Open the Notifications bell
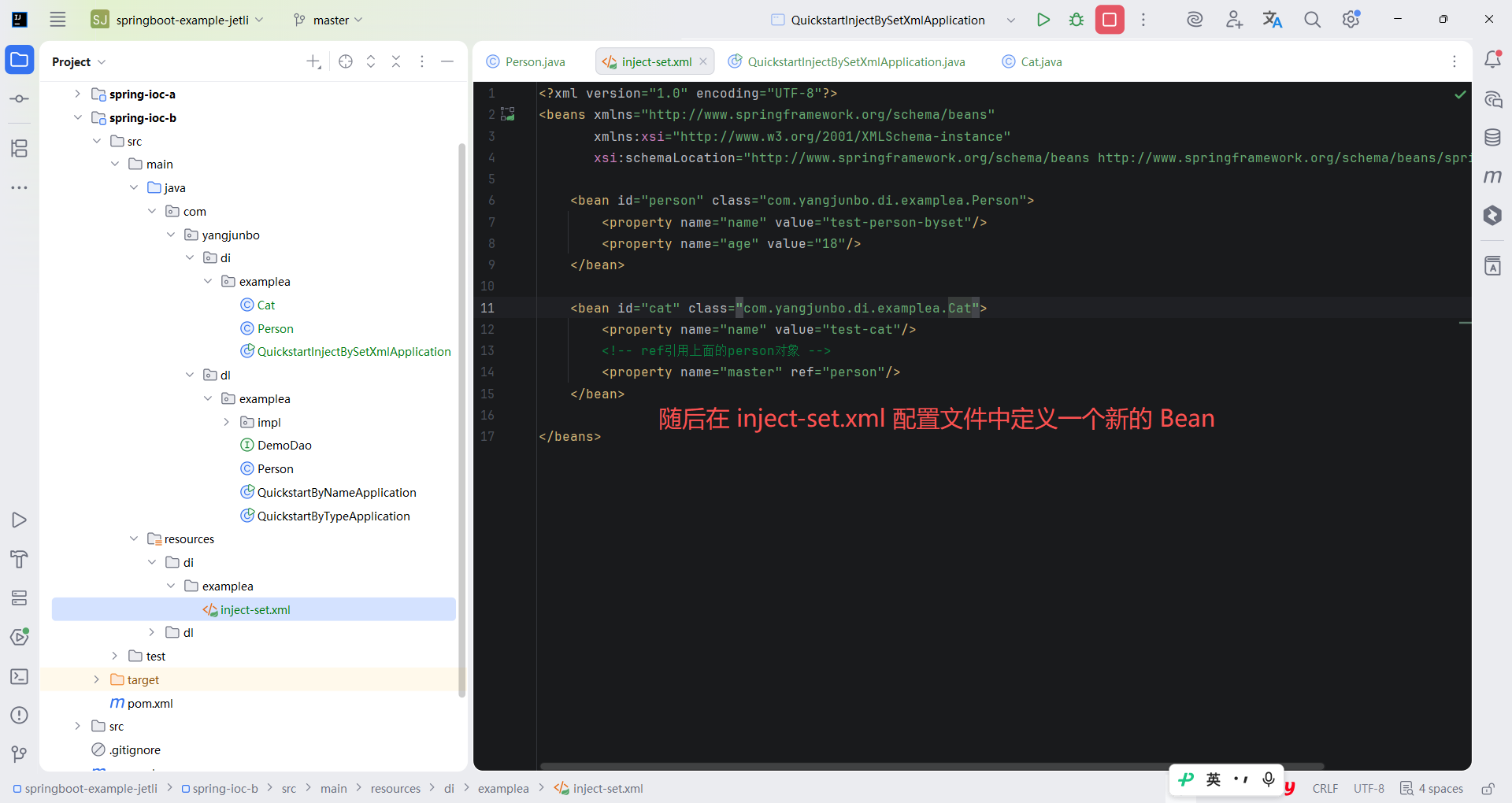Screen dimensions: 1512x803 [1492, 59]
